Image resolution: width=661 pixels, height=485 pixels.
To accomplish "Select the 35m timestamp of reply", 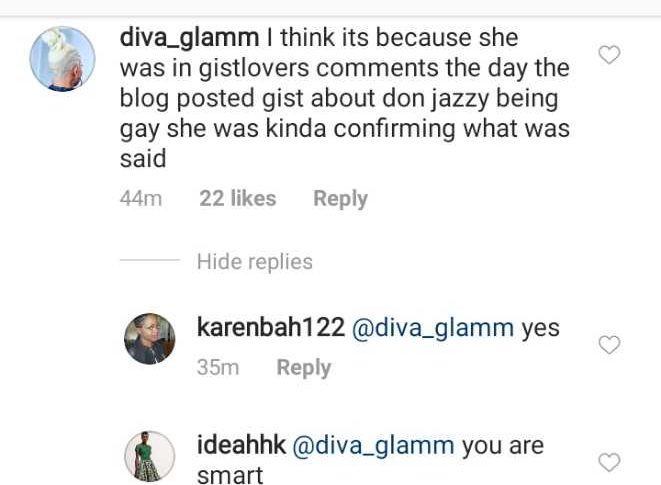I will (218, 367).
